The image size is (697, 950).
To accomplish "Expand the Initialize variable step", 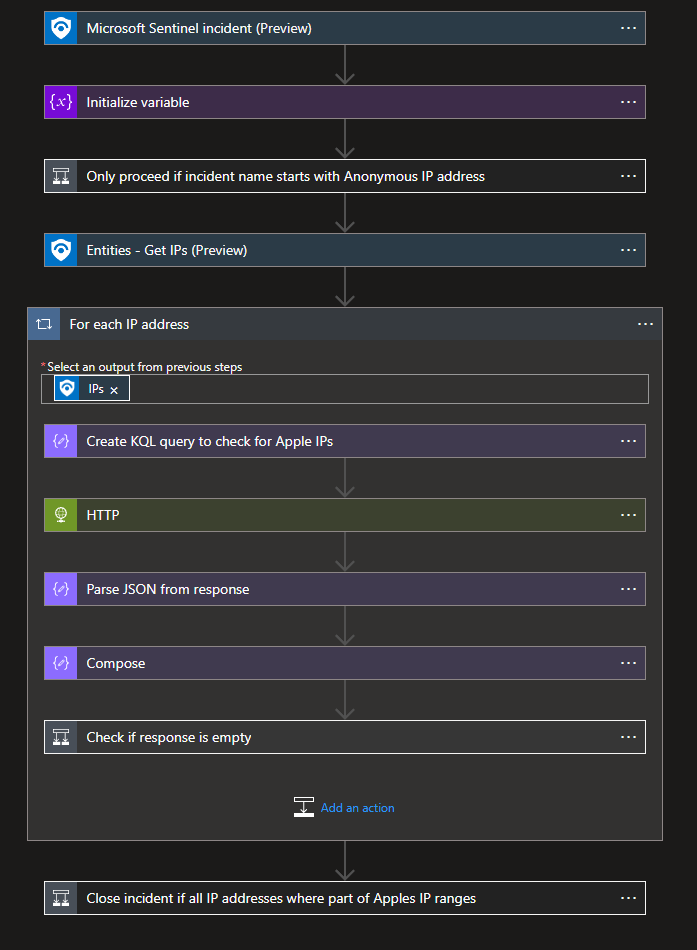I will (x=345, y=102).
